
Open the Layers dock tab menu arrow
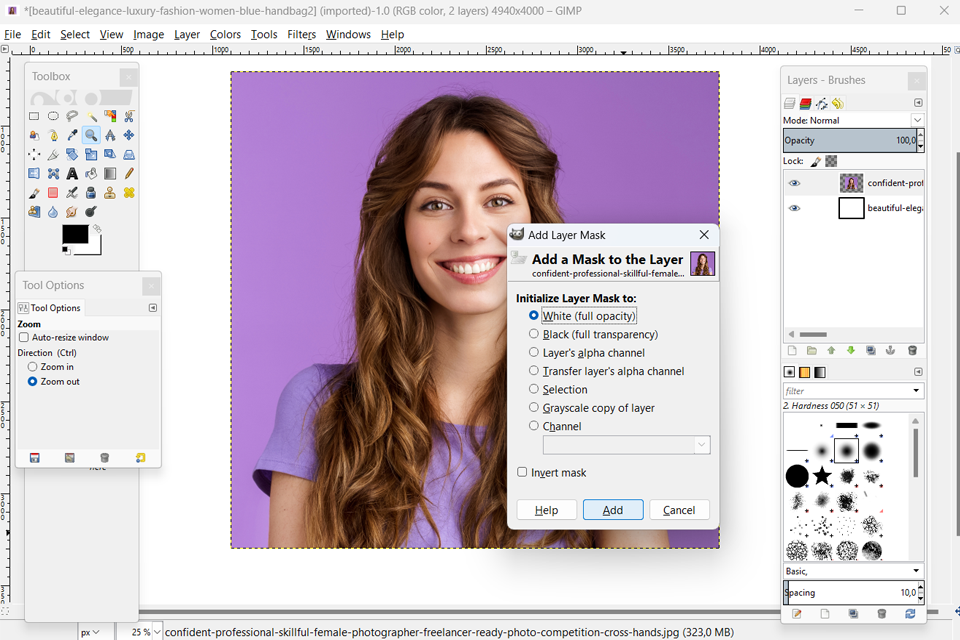coord(918,103)
